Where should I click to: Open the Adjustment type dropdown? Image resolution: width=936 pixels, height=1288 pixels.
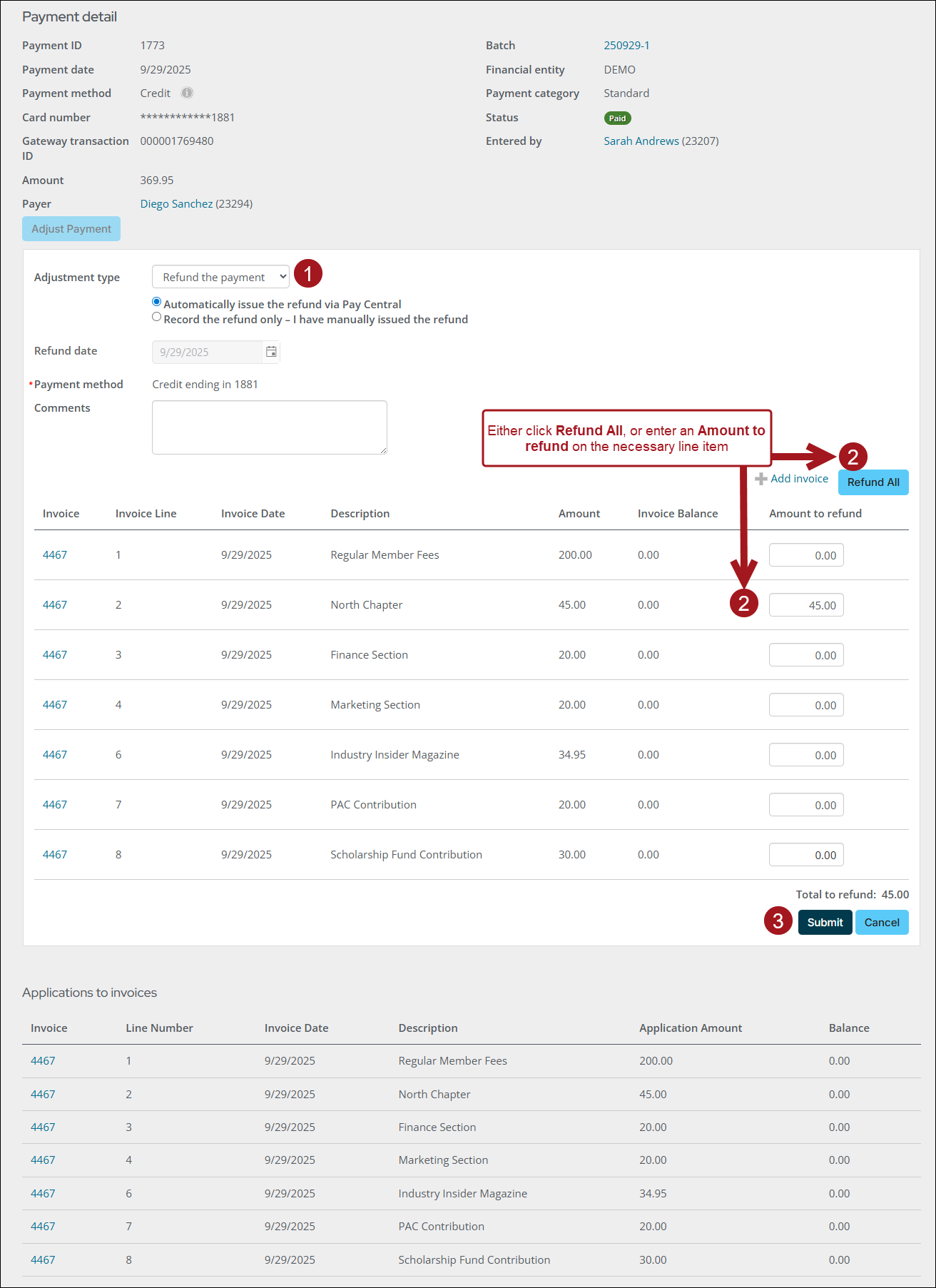tap(220, 277)
